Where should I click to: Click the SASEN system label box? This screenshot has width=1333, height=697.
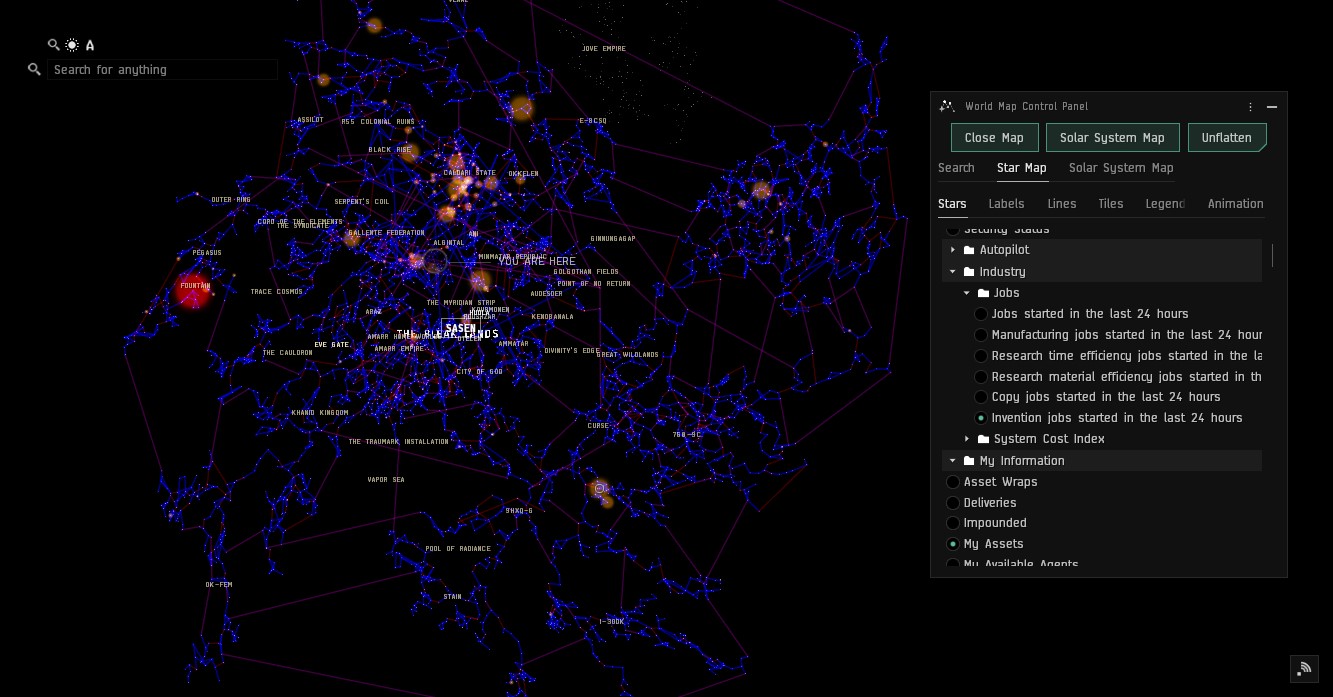pos(461,328)
